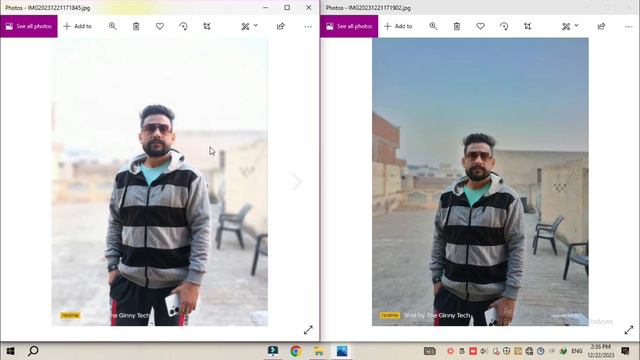
Task: Go to next photo arrow in left window
Action: click(296, 182)
